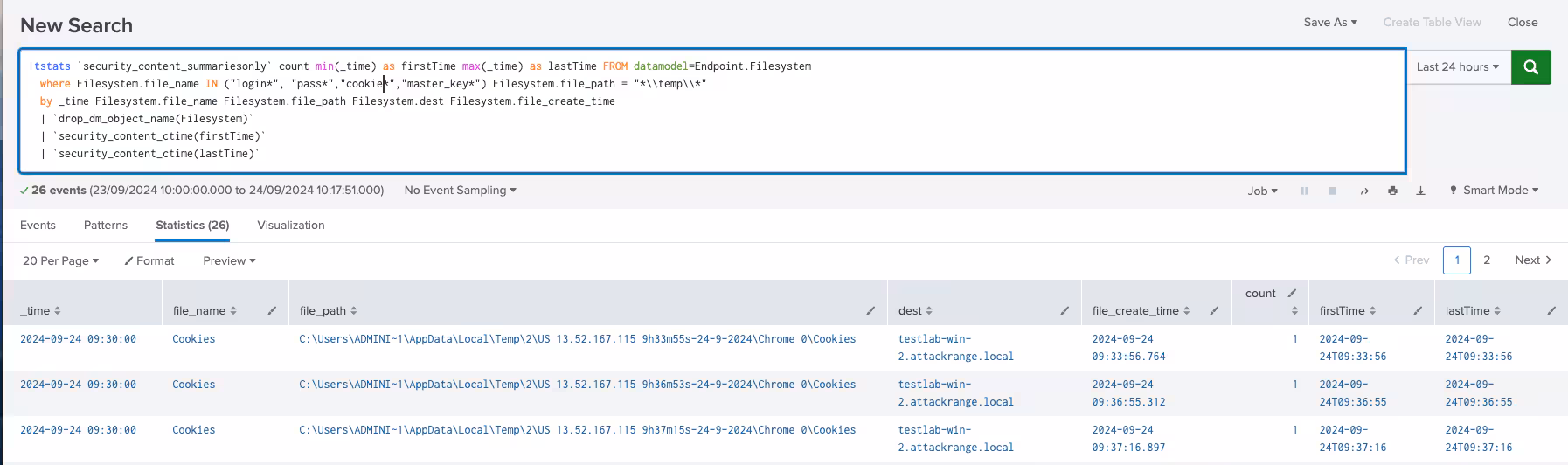1568x465 pixels.
Task: Toggle sort on the firstTime column
Action: (x=1346, y=310)
